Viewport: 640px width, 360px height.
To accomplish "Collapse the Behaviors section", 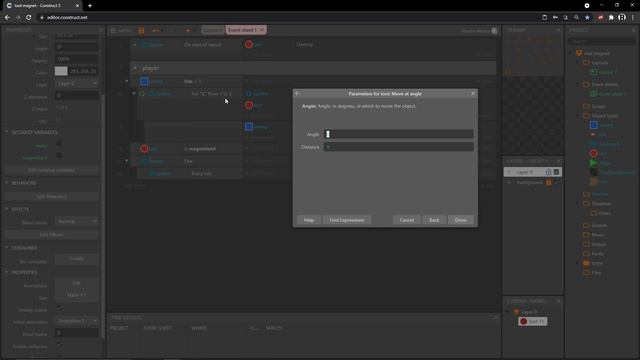I will click(x=7, y=183).
